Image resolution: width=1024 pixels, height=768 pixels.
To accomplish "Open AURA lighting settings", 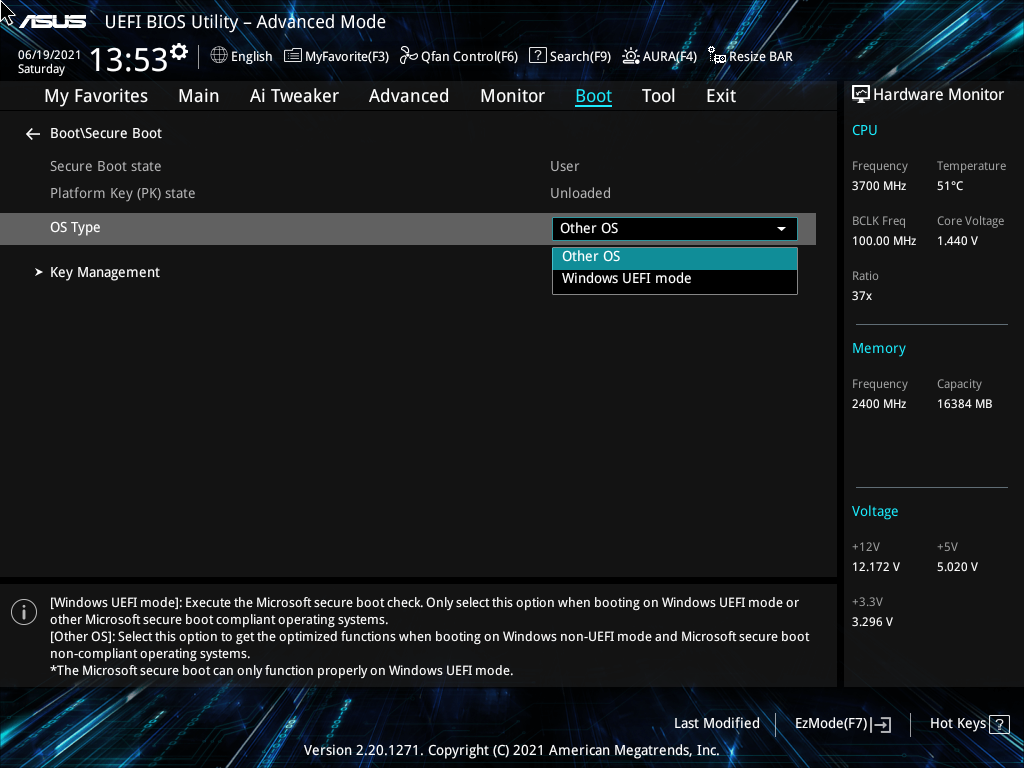I will [659, 56].
